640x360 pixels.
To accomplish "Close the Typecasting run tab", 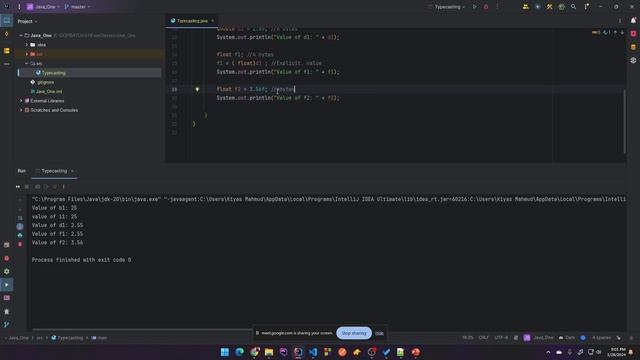I will tap(72, 171).
